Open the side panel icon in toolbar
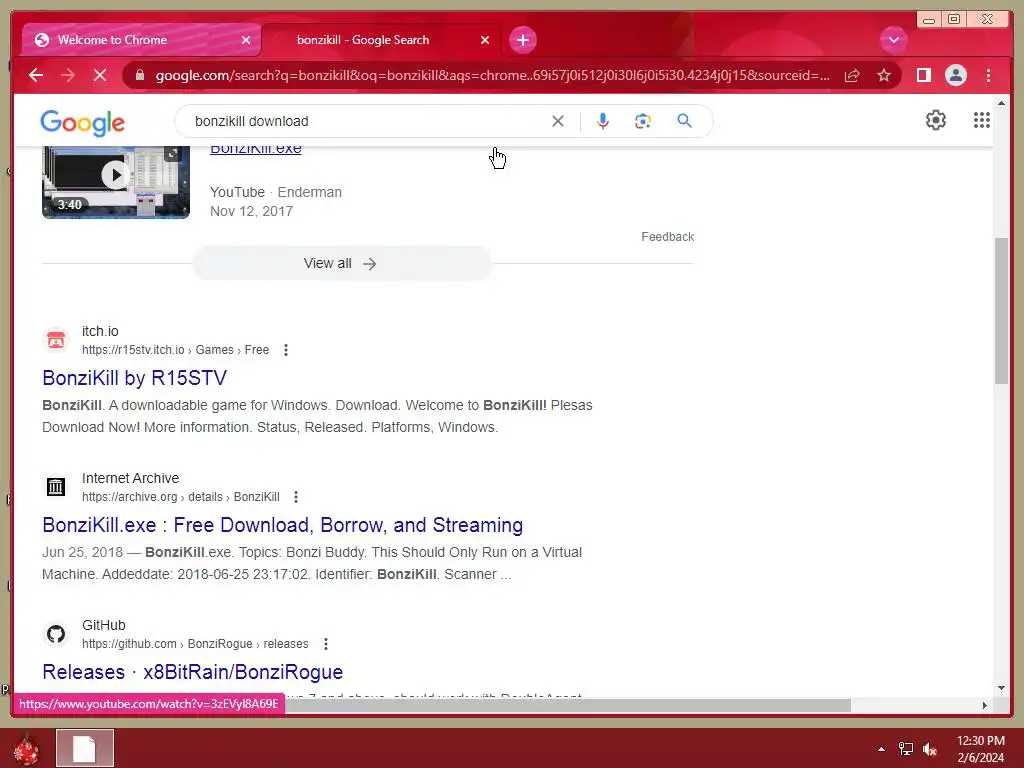The width and height of the screenshot is (1024, 768). [923, 75]
